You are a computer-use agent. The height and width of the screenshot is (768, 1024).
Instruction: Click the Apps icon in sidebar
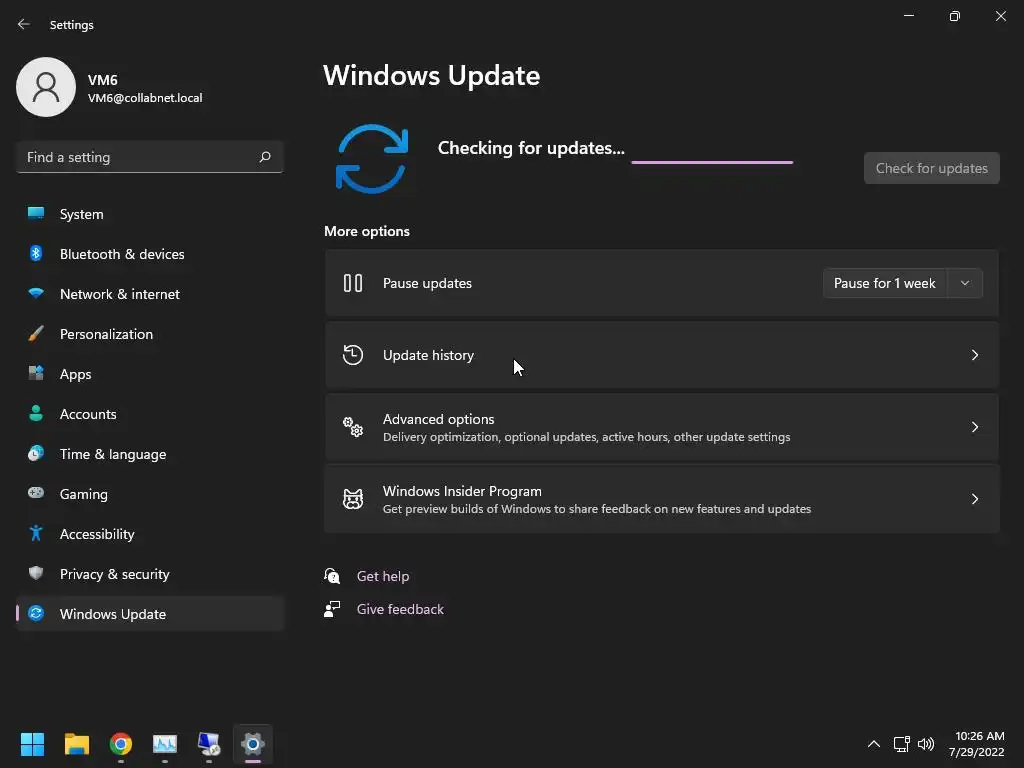click(36, 374)
